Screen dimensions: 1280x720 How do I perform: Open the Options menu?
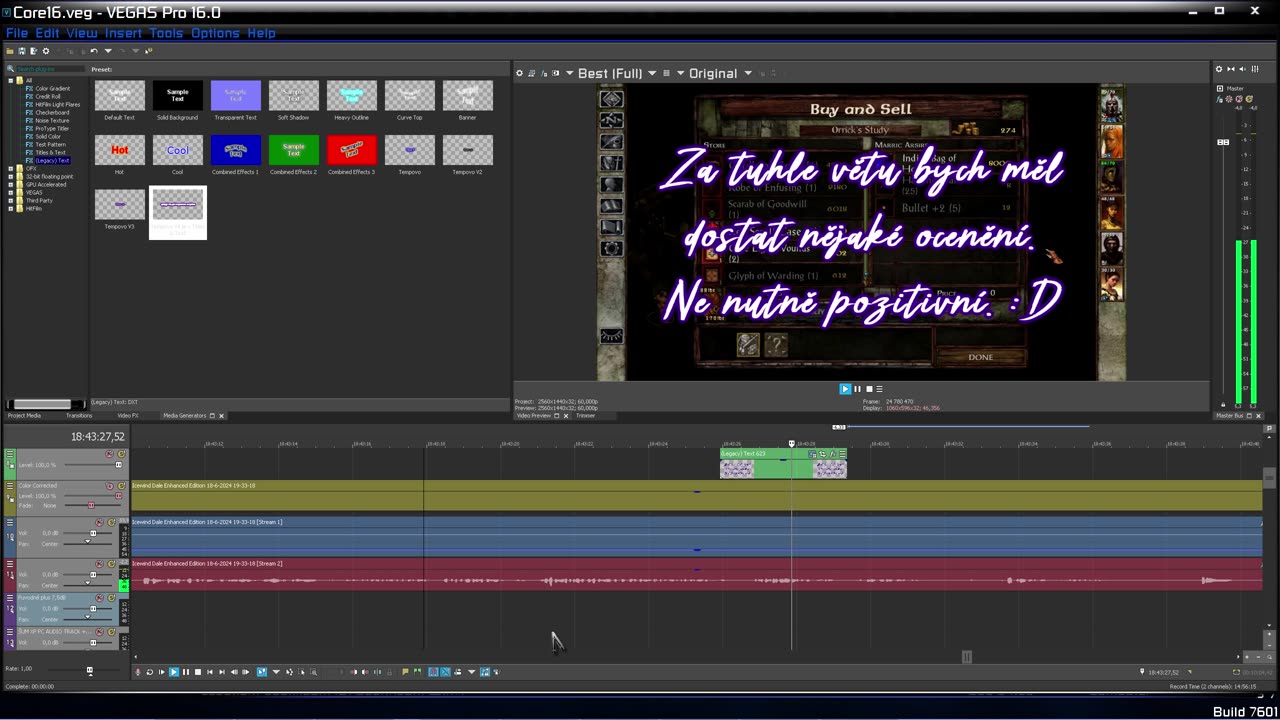pyautogui.click(x=215, y=33)
